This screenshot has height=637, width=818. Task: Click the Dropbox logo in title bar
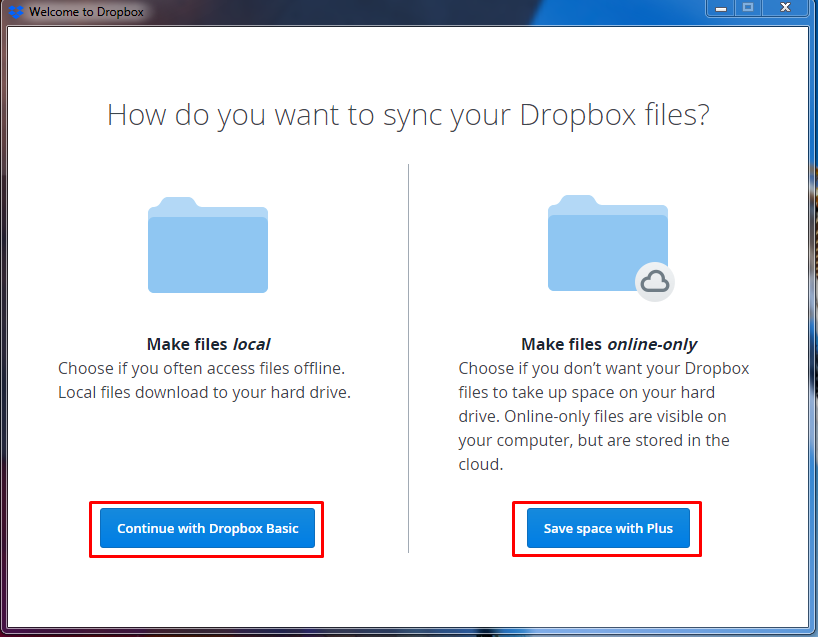[16, 11]
